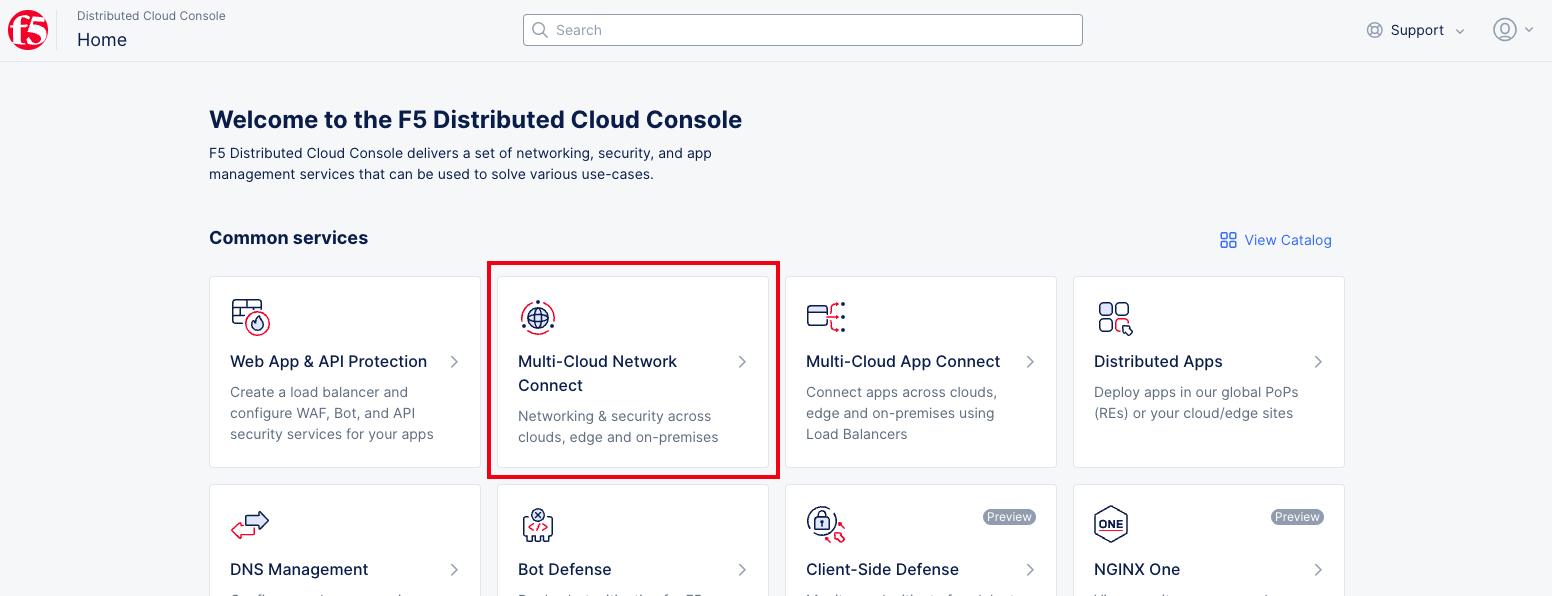Click inside the Search field
The image size is (1552, 596).
coord(800,29)
